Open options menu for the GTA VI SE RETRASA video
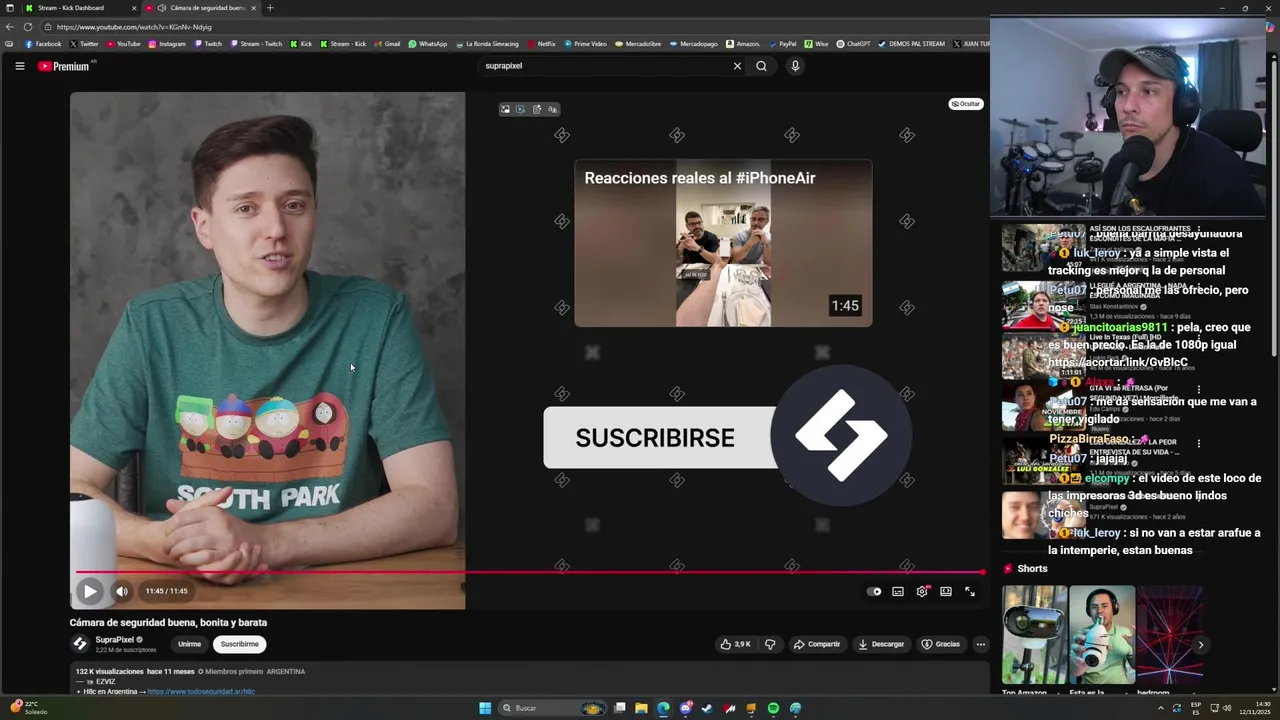 click(1199, 389)
